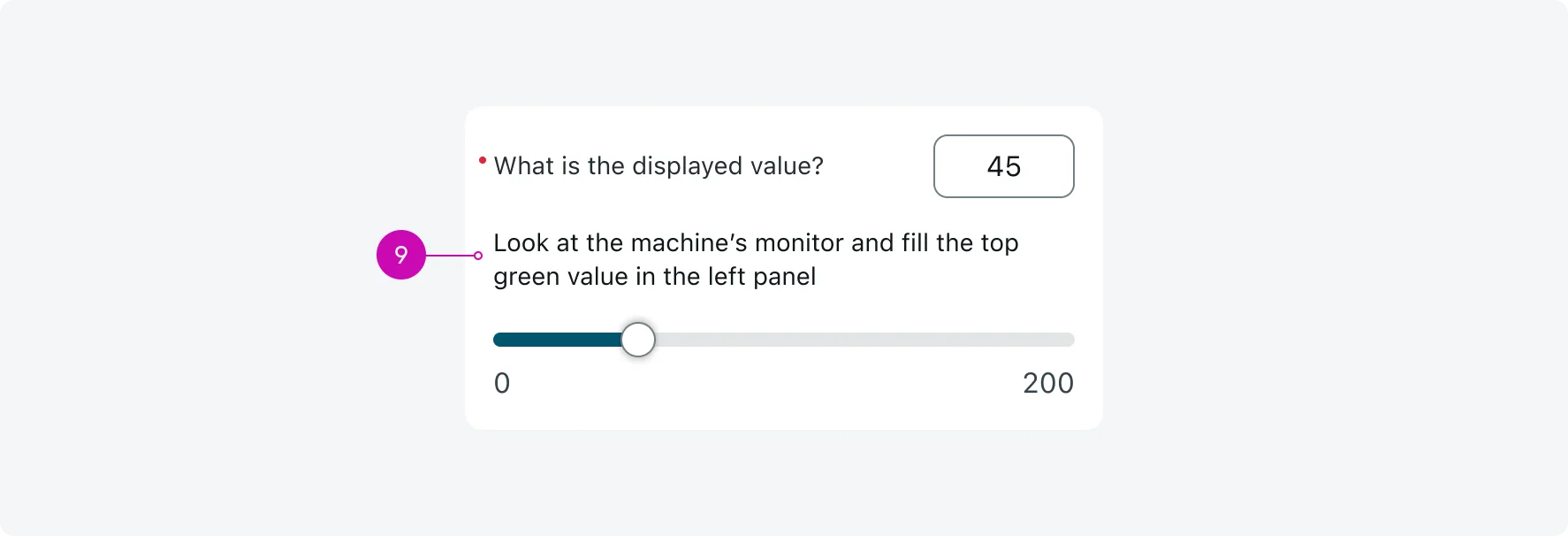The width and height of the screenshot is (1568, 536).
Task: Click inside the value input showing 45
Action: point(1003,166)
